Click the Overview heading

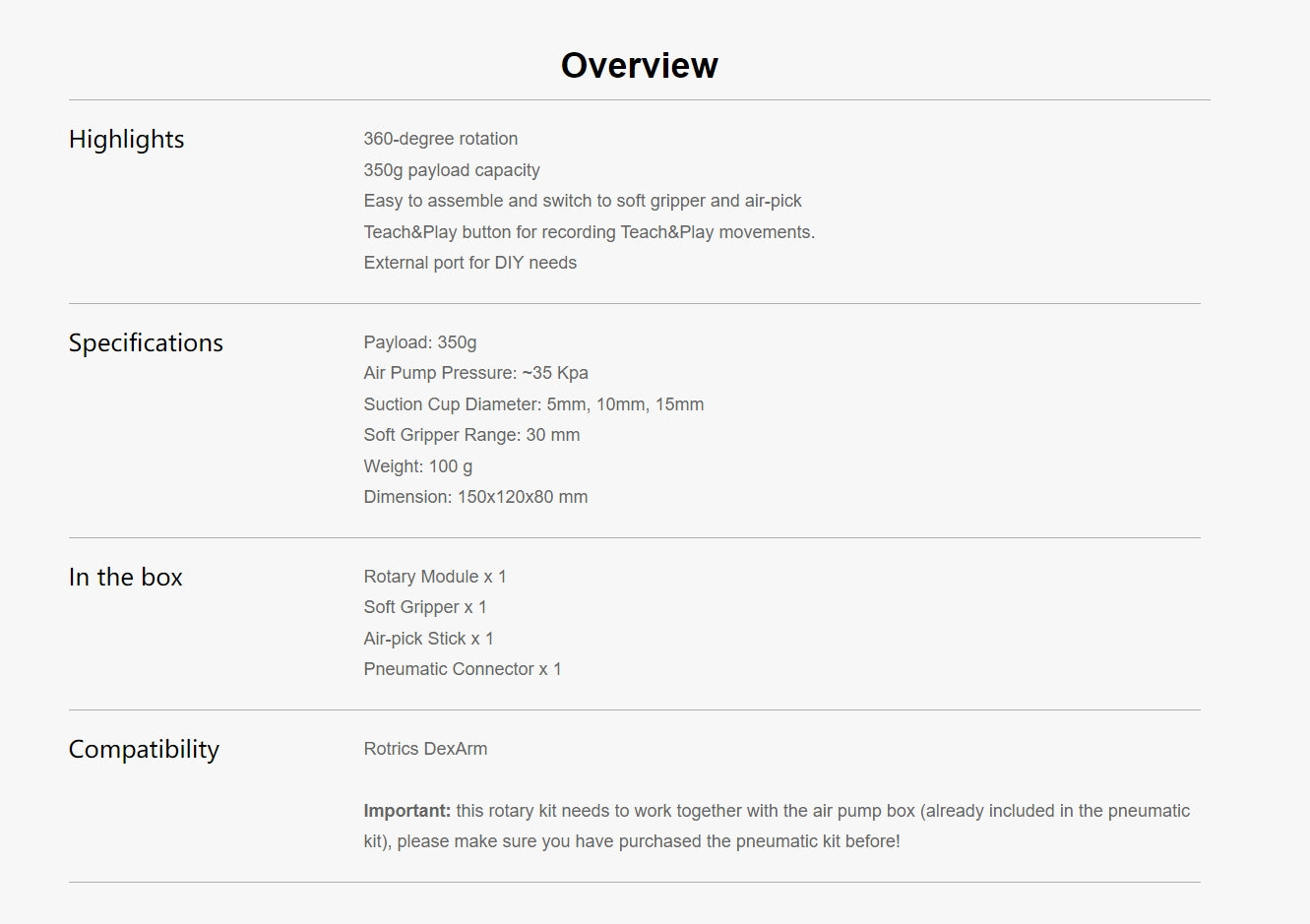639,66
